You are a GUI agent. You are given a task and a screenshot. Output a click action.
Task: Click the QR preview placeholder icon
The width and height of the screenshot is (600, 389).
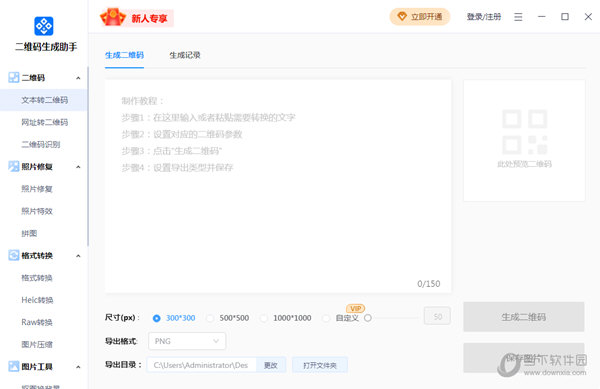click(x=524, y=132)
